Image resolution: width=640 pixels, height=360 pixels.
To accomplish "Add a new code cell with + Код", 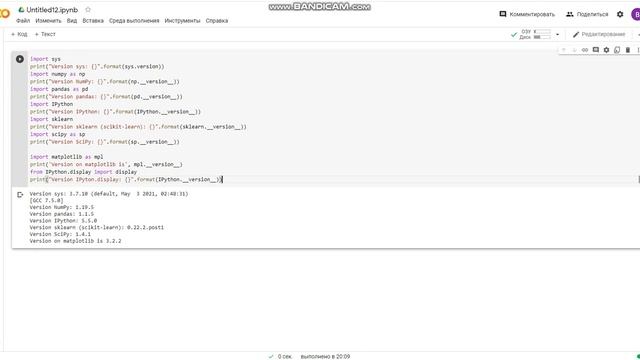I will 19,34.
